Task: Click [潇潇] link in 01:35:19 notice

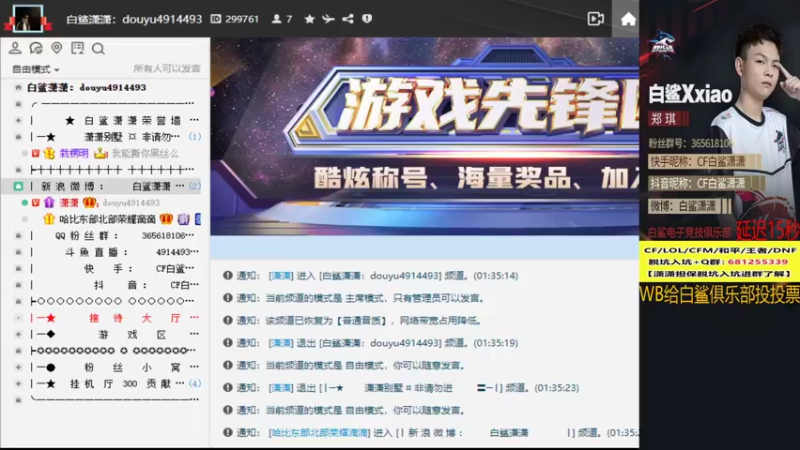Action: click(x=281, y=343)
